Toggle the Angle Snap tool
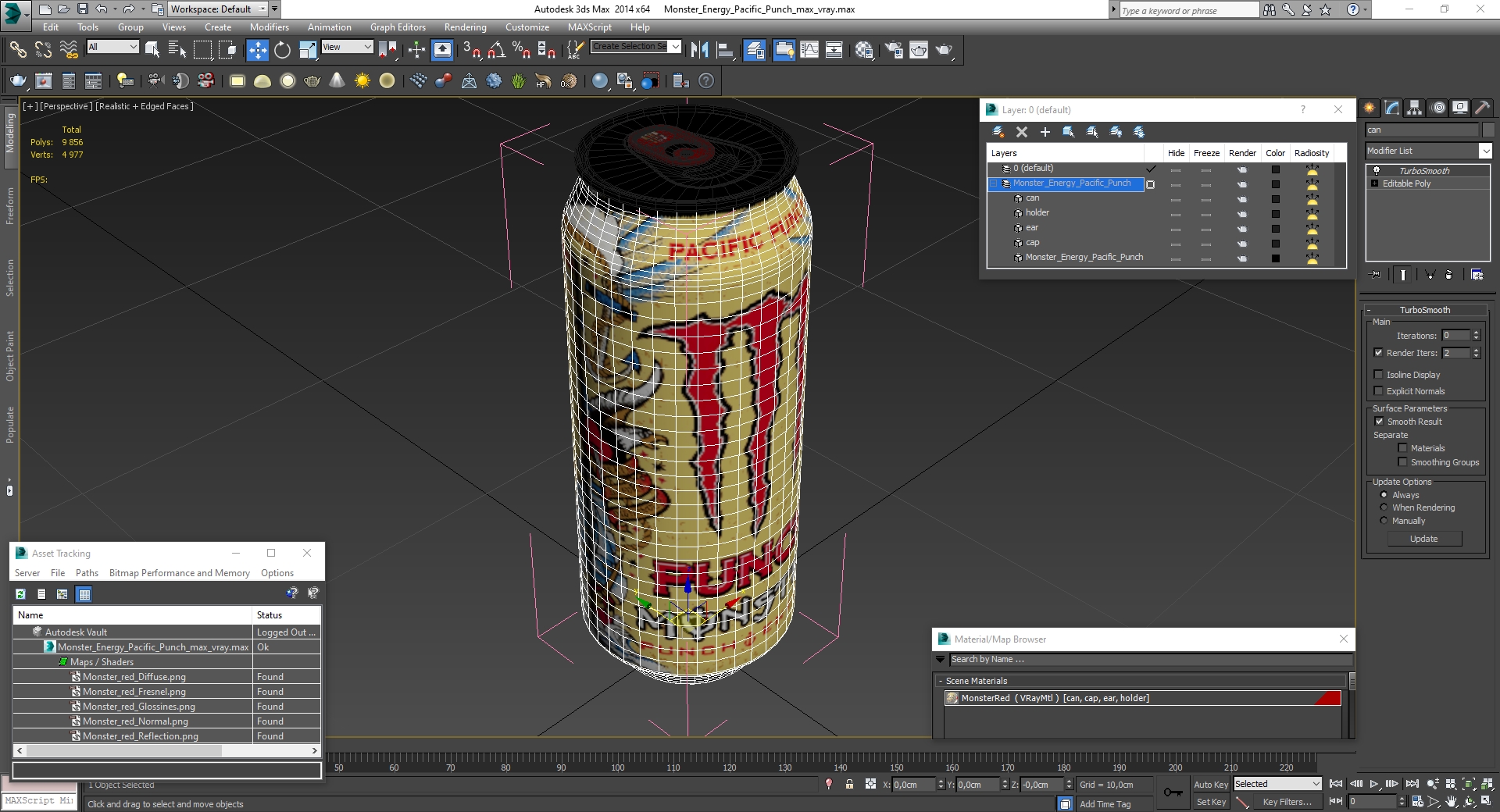The image size is (1500, 812). 496,50
